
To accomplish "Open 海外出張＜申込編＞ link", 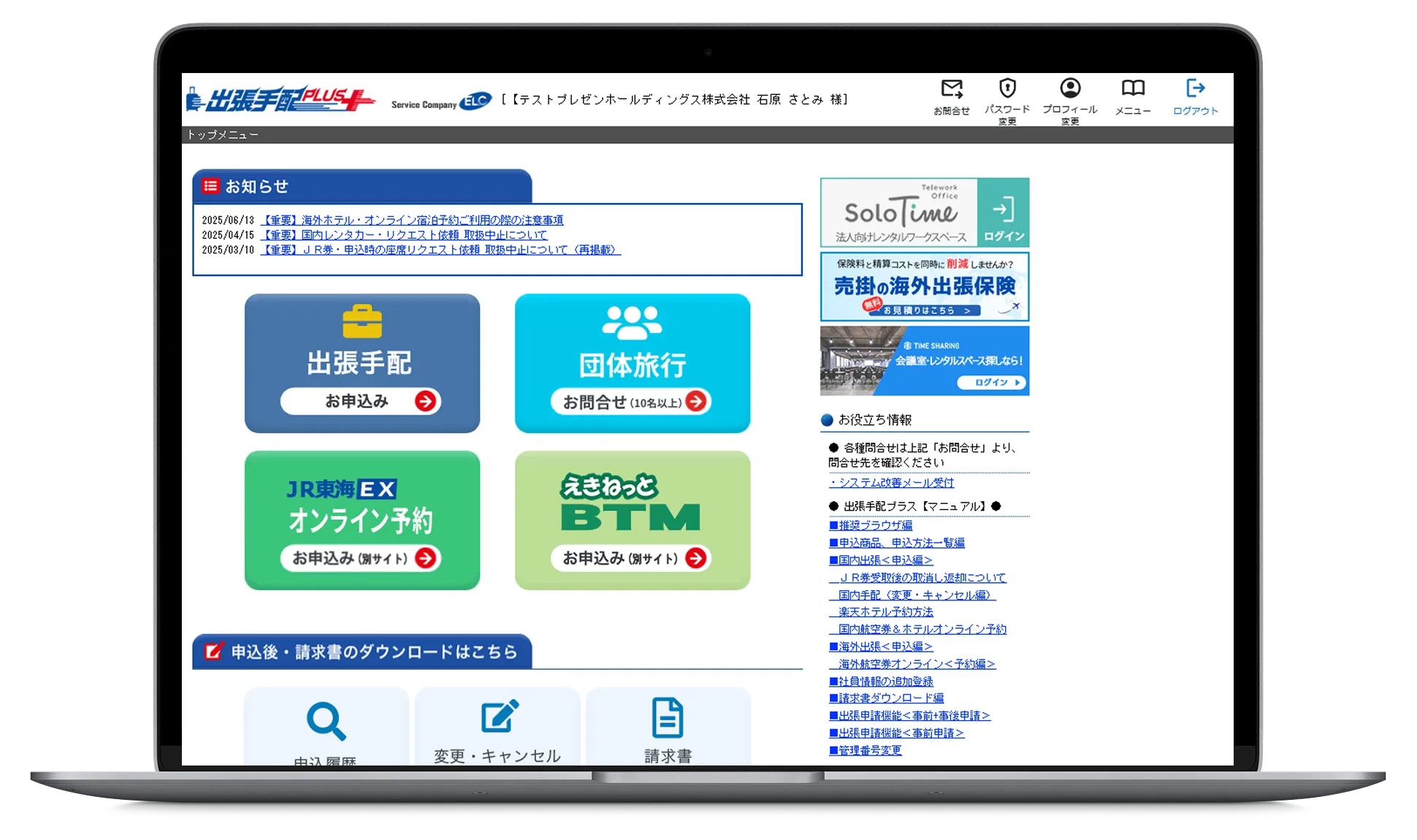I will [881, 646].
